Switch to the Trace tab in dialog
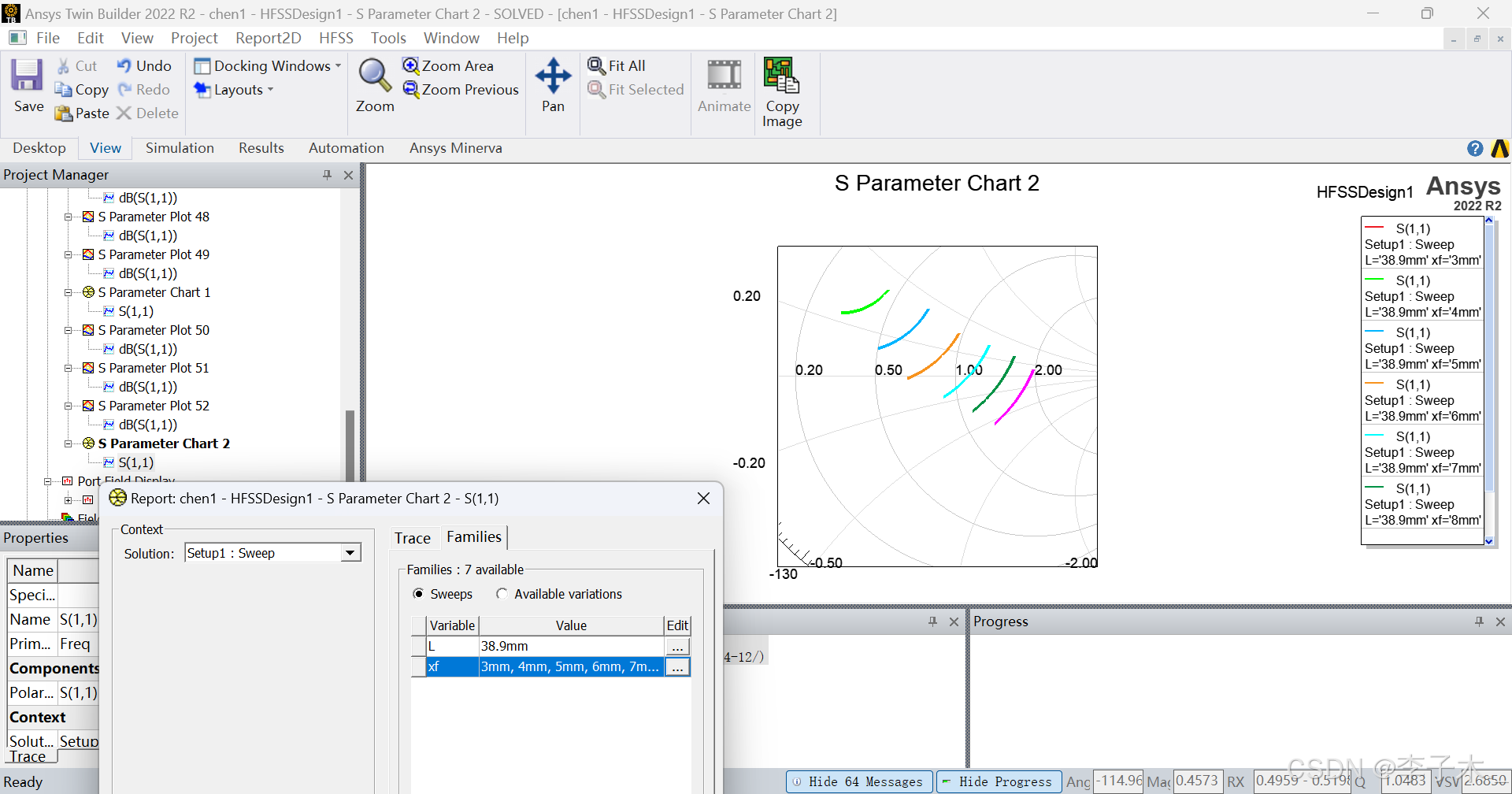Viewport: 1512px width, 794px height. pyautogui.click(x=413, y=538)
